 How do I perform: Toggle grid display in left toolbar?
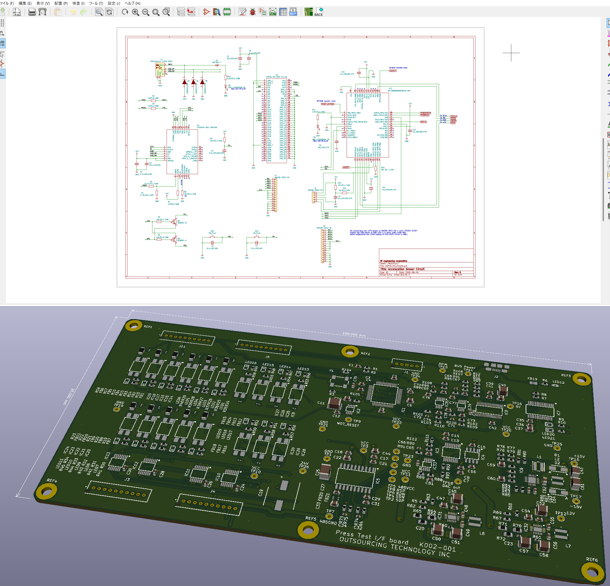click(x=2, y=23)
